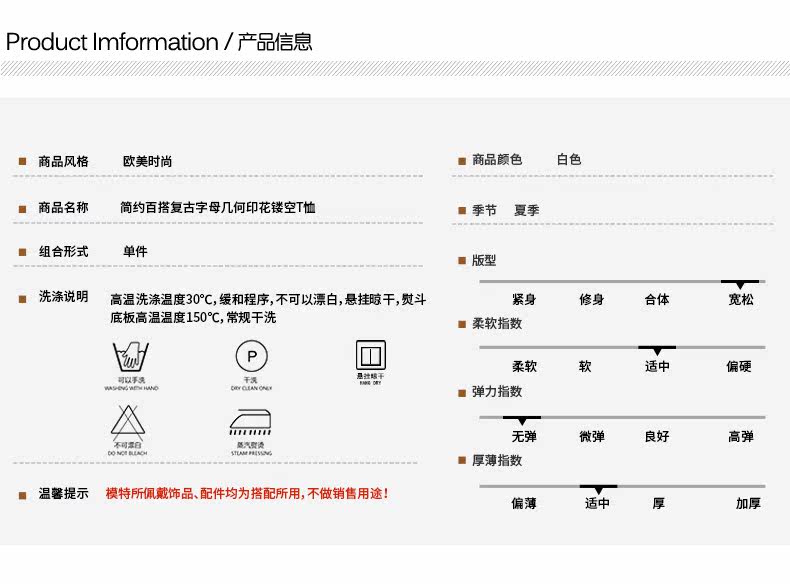
Task: Click the Product Imformation heading
Action: click(x=159, y=42)
